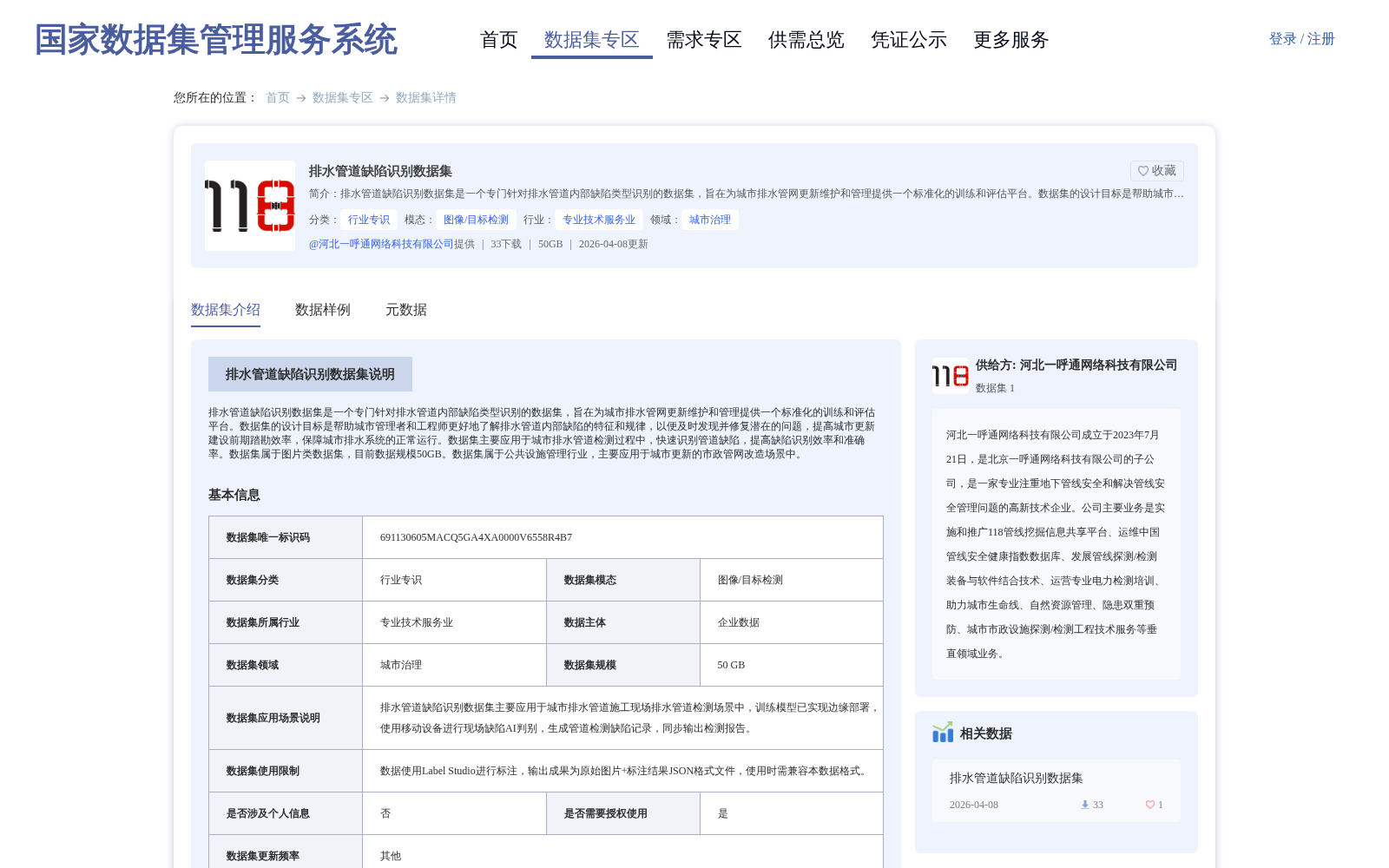Switch to the 数据样例 tab

[x=323, y=310]
